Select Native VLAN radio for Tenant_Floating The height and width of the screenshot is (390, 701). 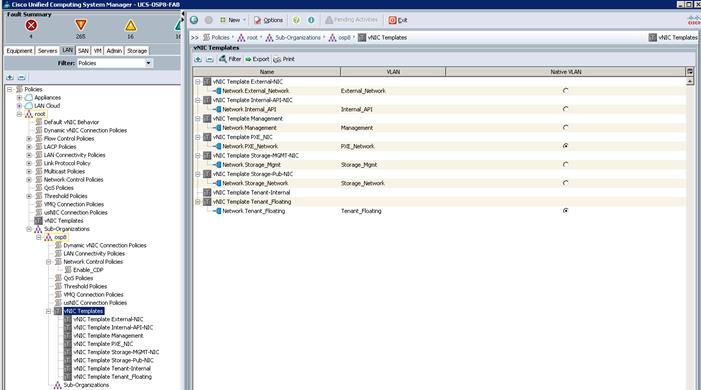point(566,210)
